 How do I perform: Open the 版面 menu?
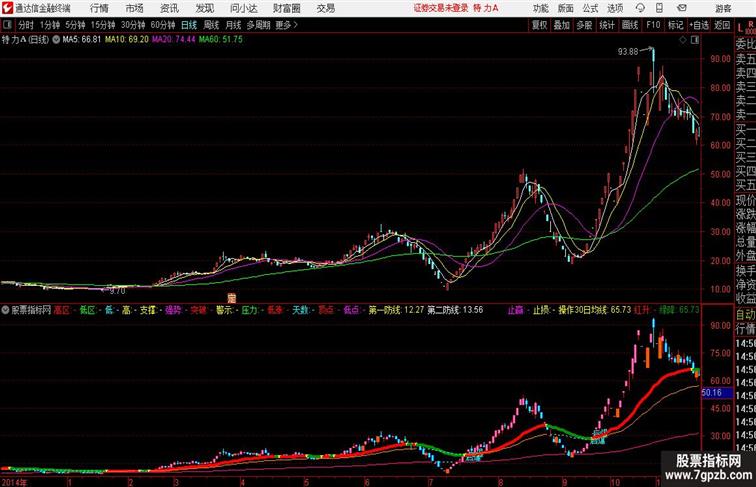[566, 8]
